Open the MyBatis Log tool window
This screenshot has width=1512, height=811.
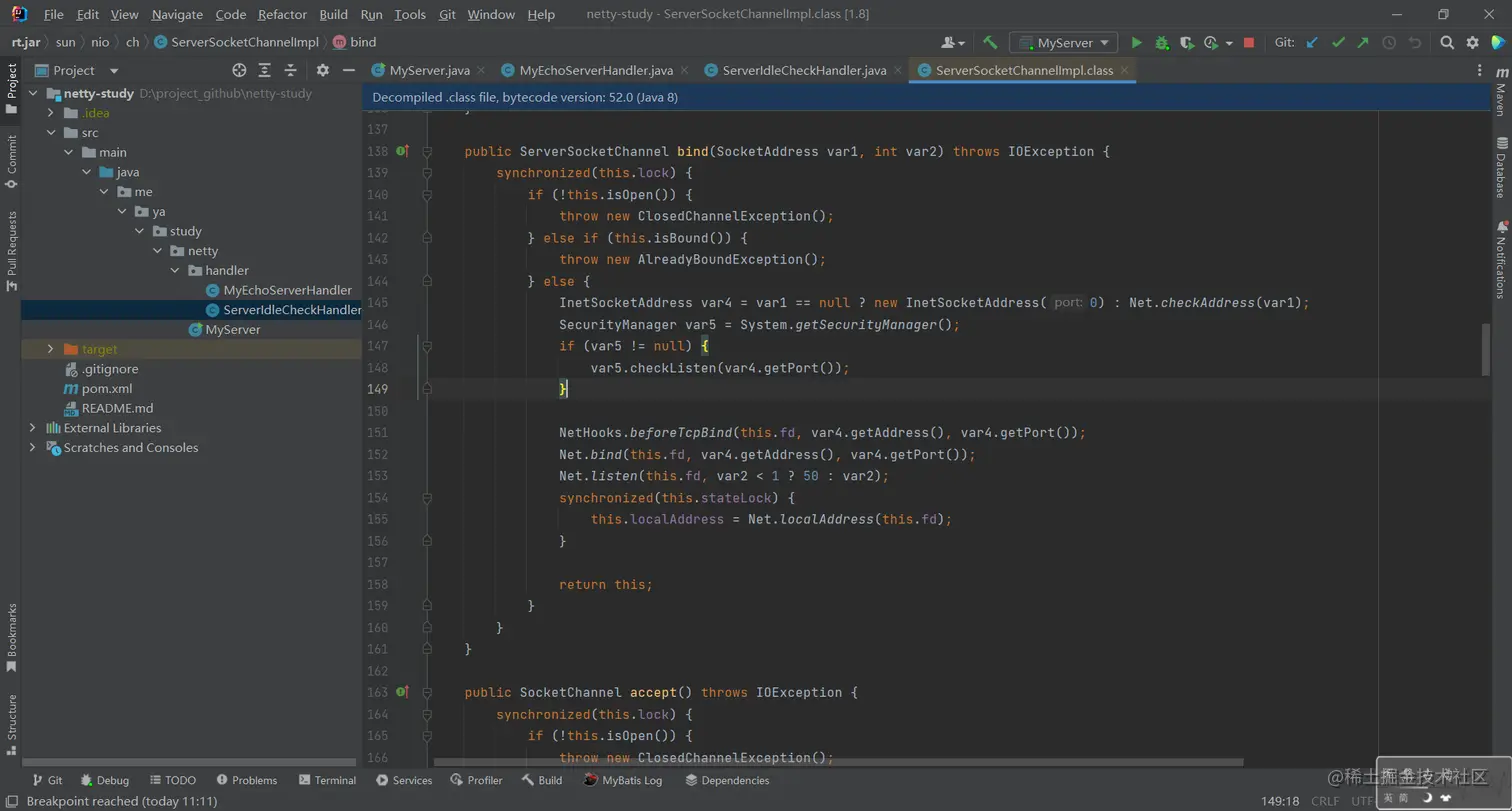[623, 780]
